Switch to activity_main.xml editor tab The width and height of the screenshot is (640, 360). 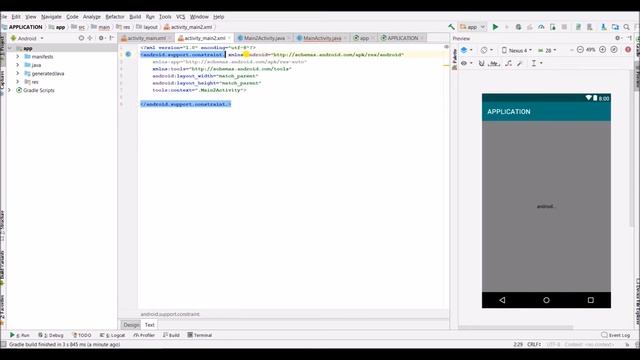coord(146,38)
